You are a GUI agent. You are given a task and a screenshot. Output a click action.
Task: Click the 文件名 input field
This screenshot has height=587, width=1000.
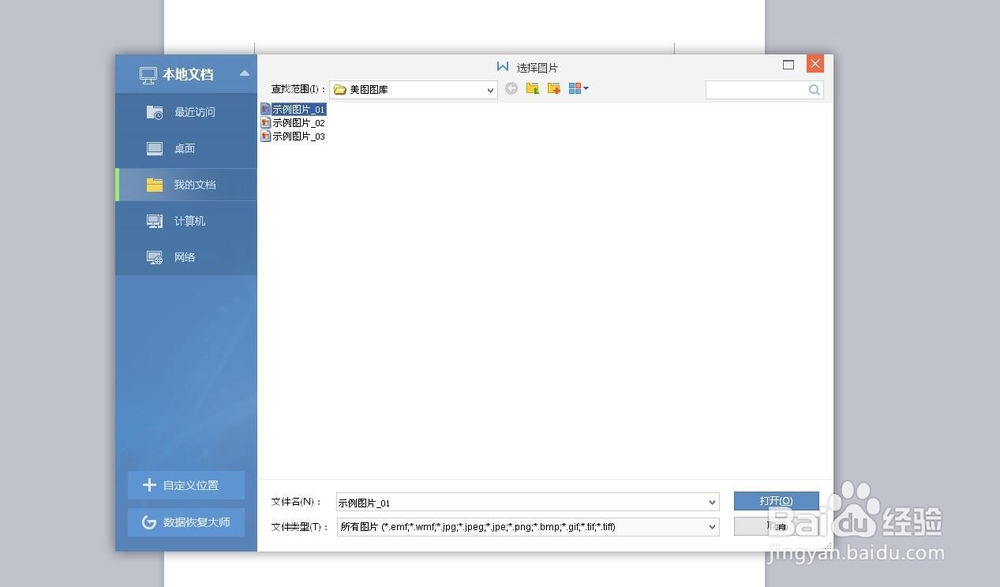coord(521,502)
